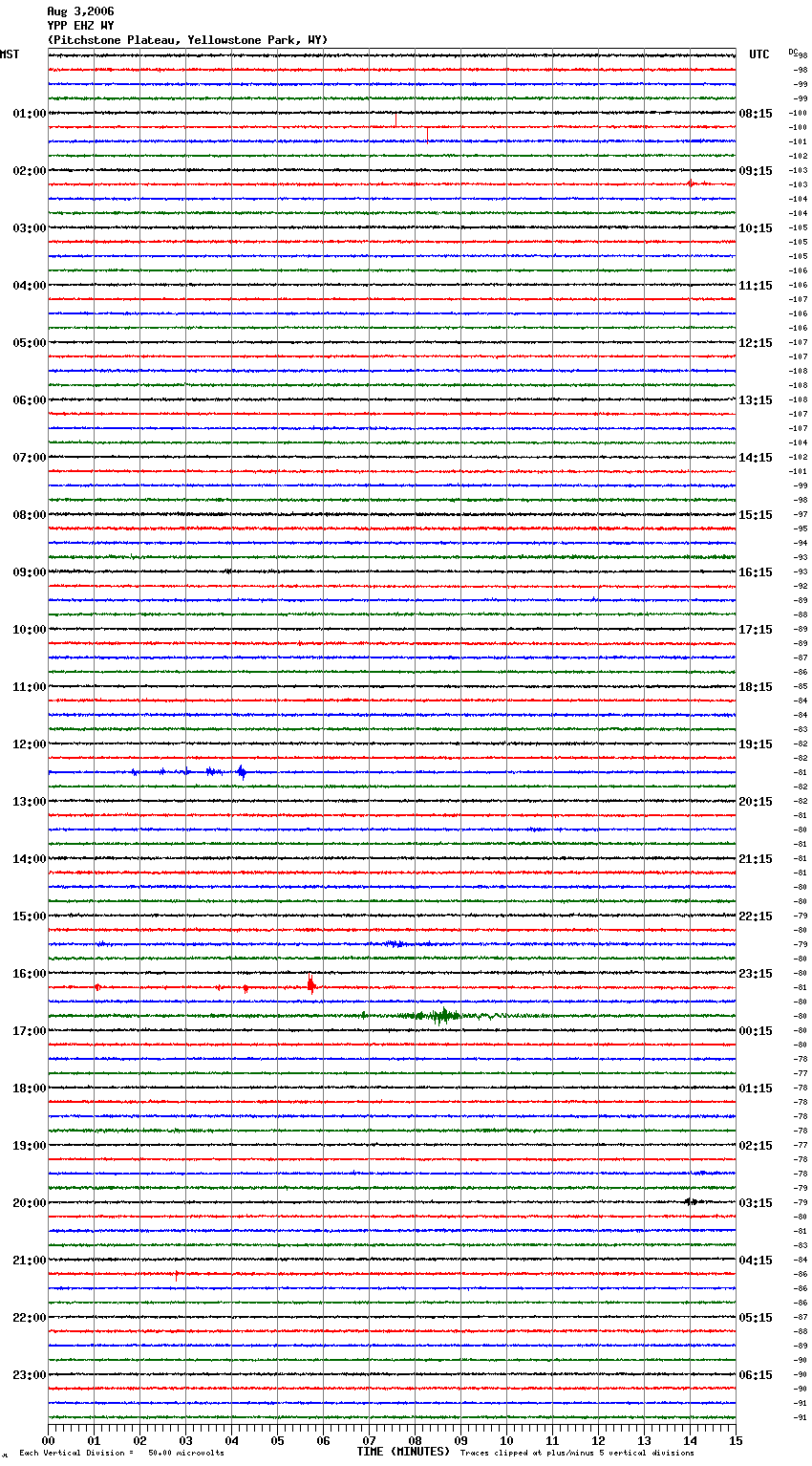
Task: Click the red blip after 02:00 near minute 14
Action: point(691,183)
